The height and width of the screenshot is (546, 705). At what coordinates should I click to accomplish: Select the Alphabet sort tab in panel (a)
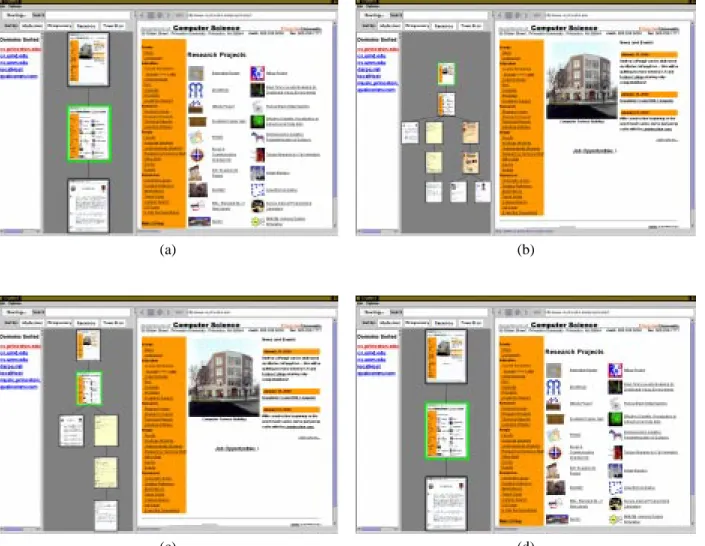click(x=32, y=26)
